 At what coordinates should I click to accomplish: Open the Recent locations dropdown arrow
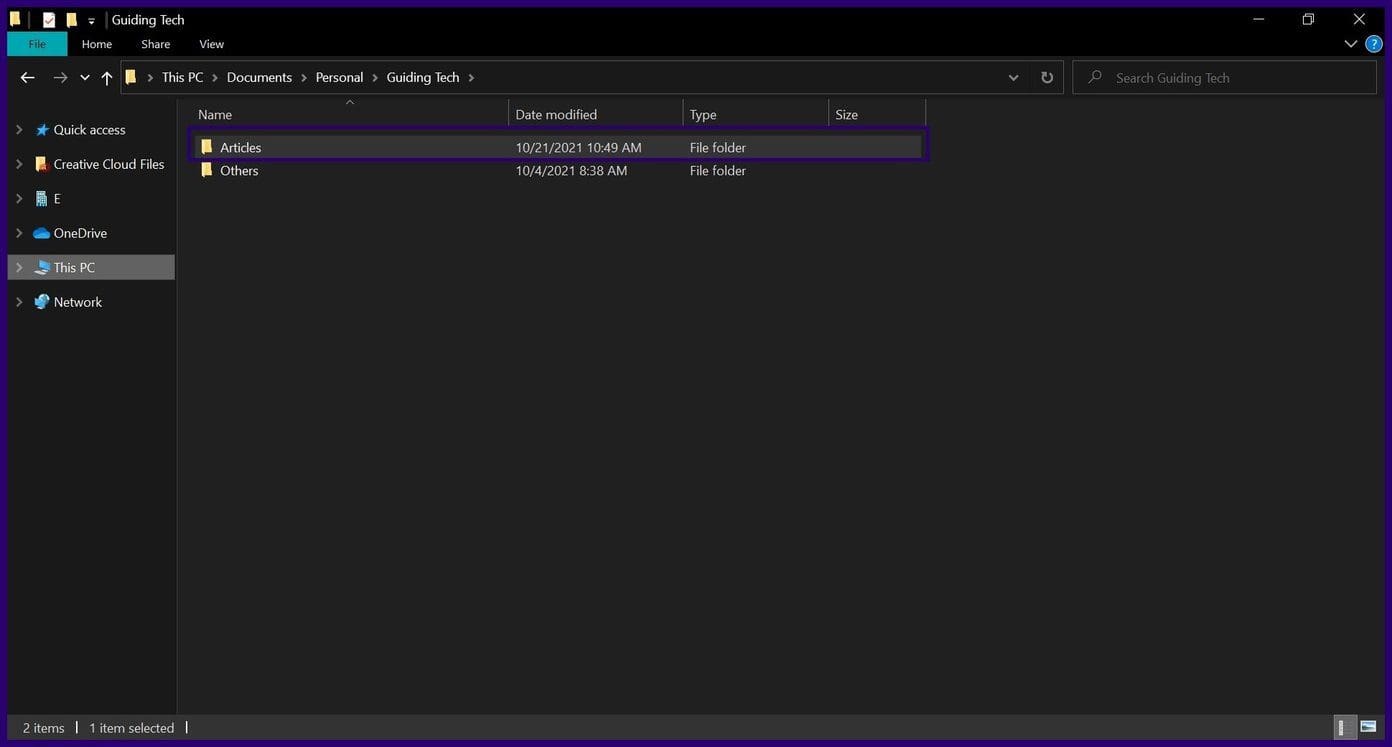(84, 78)
